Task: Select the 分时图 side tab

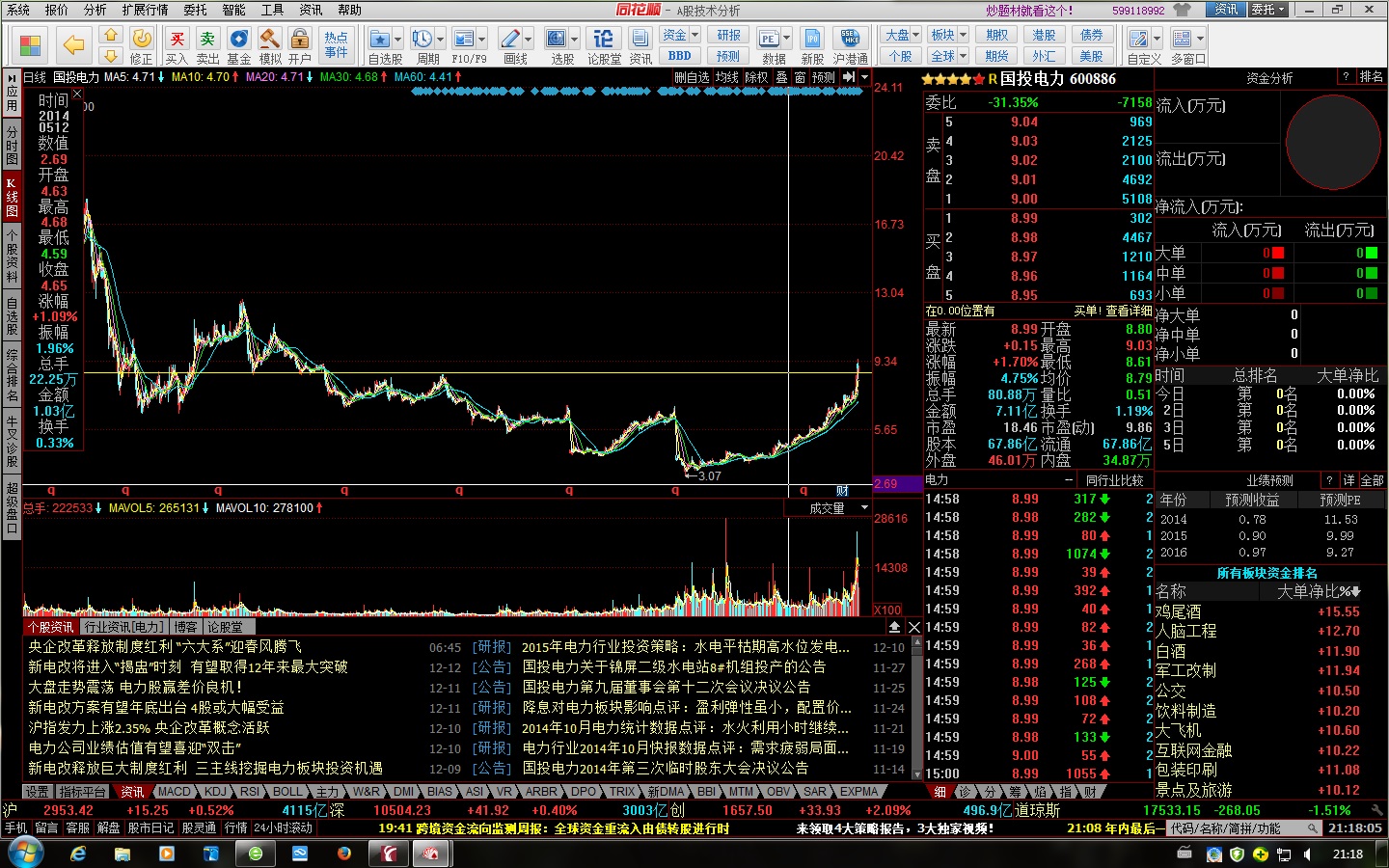Action: [12, 146]
